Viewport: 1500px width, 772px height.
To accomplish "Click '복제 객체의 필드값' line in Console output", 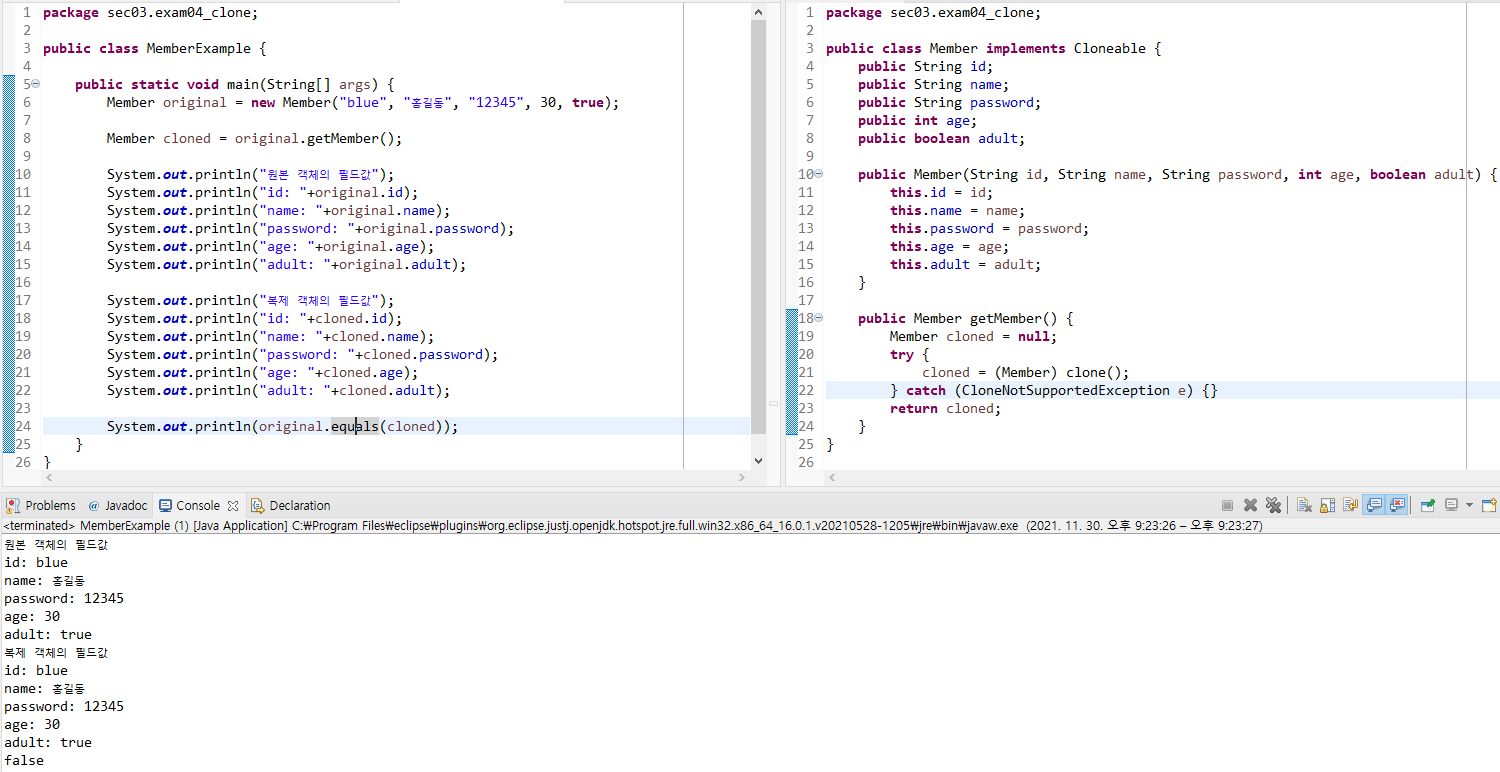I will (56, 653).
